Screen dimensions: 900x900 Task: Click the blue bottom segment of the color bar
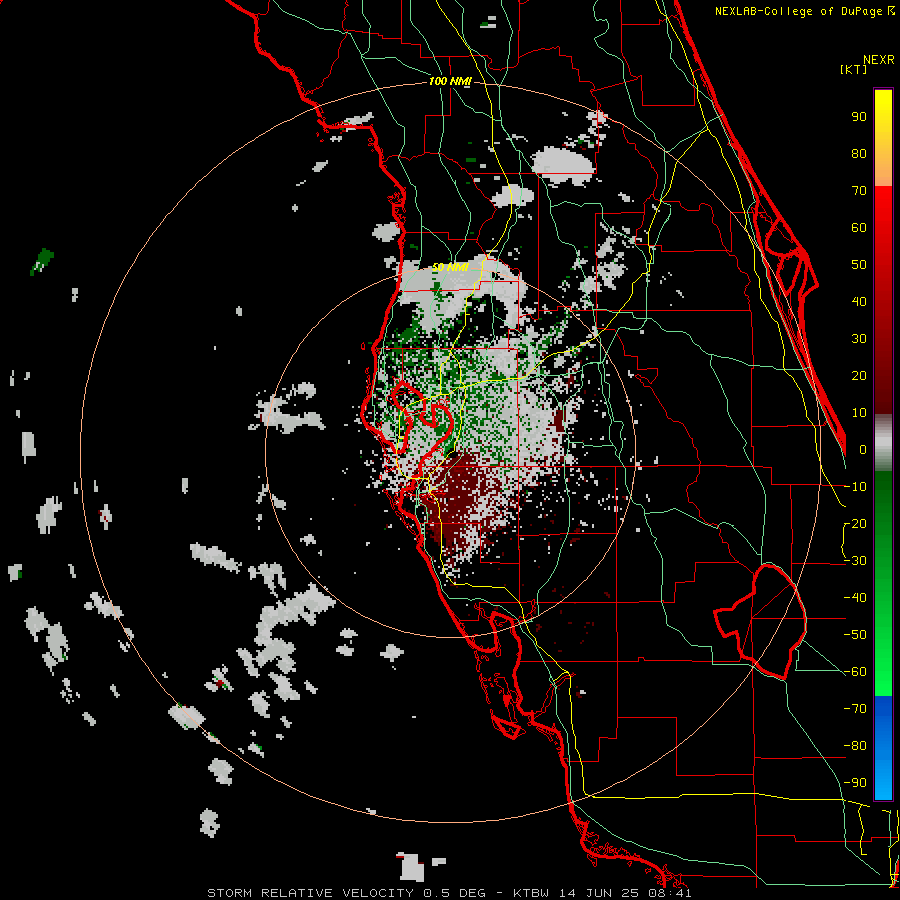click(x=883, y=748)
